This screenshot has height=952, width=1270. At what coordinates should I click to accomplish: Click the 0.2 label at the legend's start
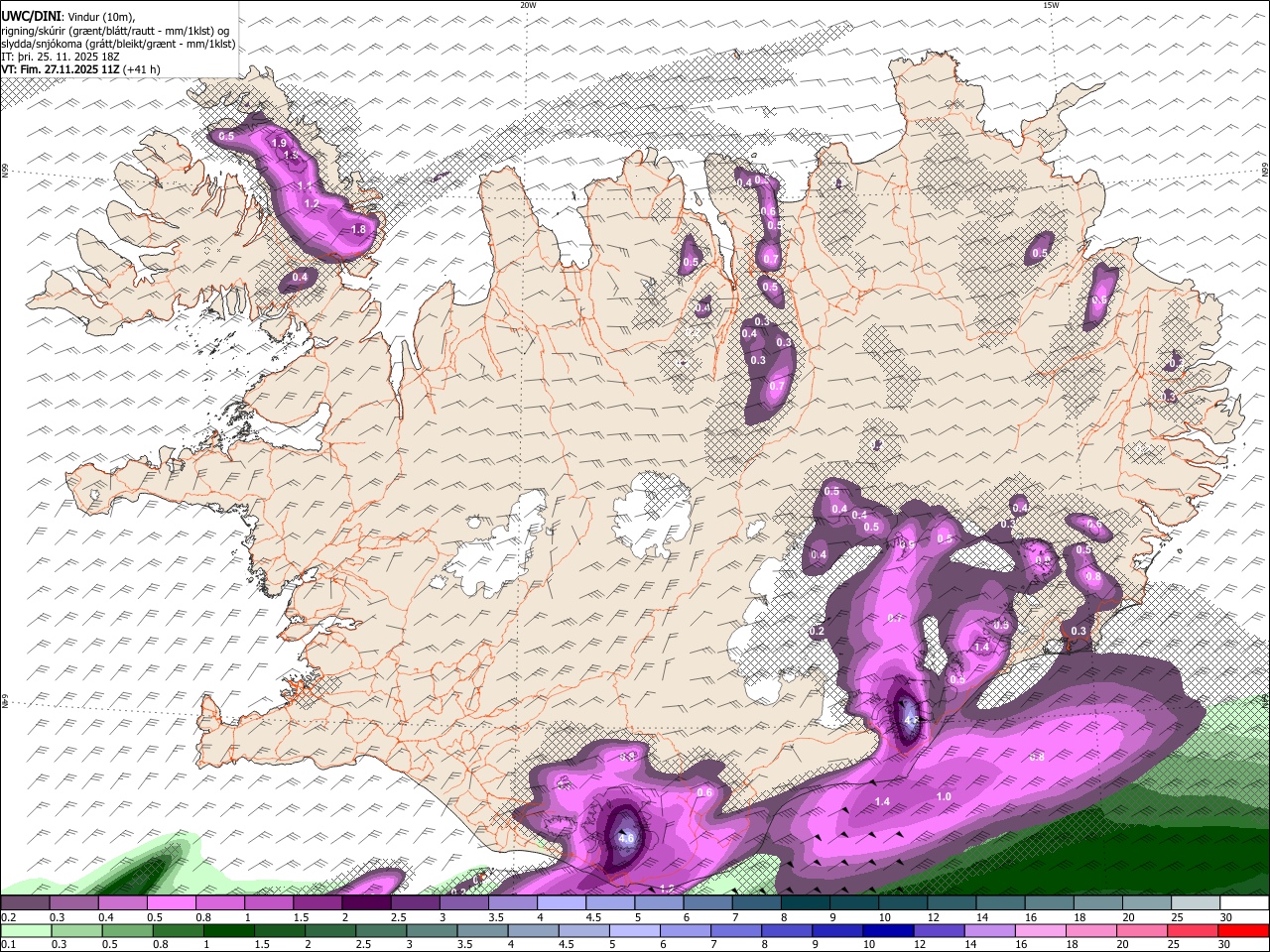click(x=7, y=917)
